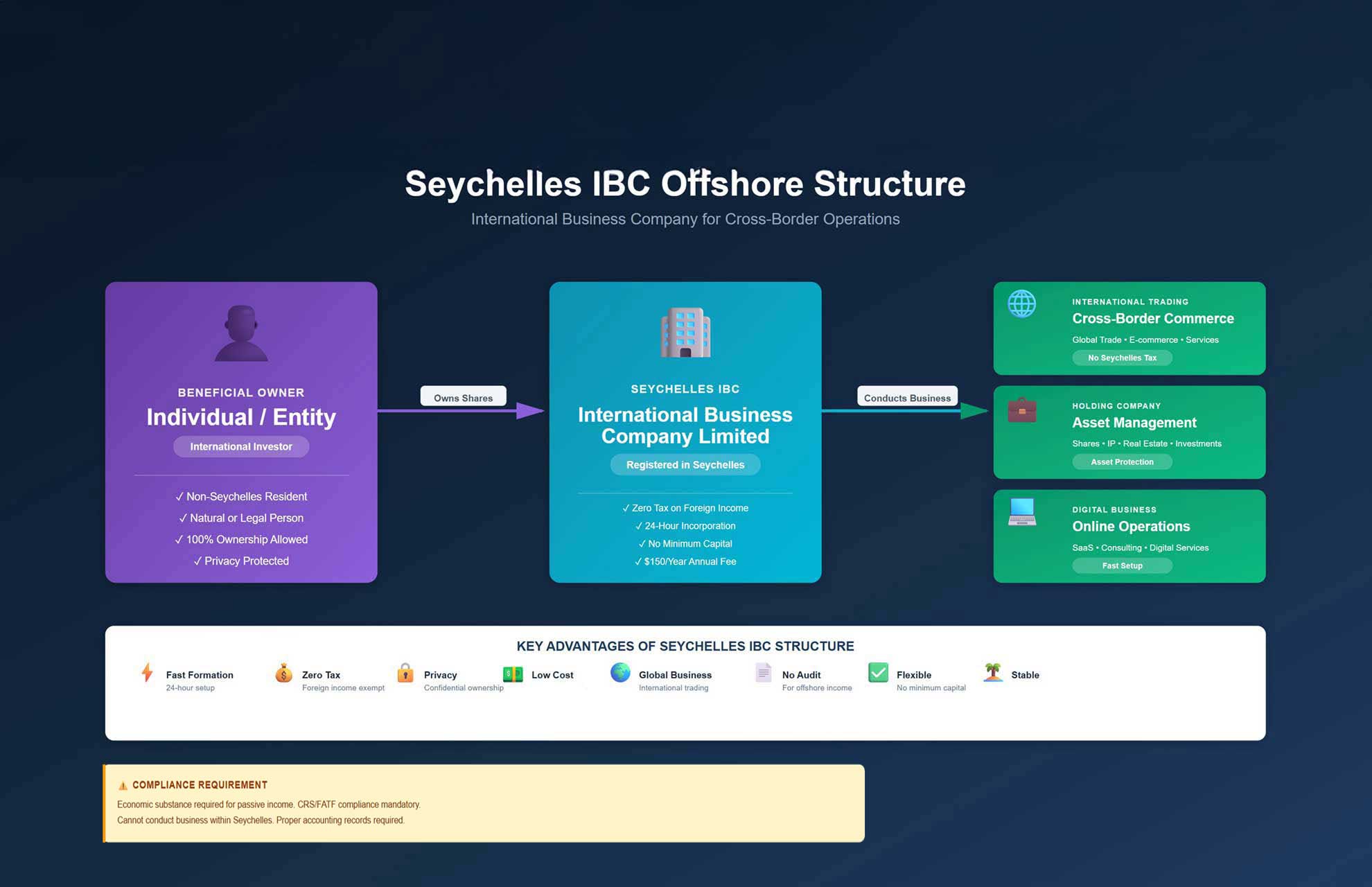Check the Zero Tax on Foreign Income item
Viewport: 1372px width, 887px height.
coord(685,508)
